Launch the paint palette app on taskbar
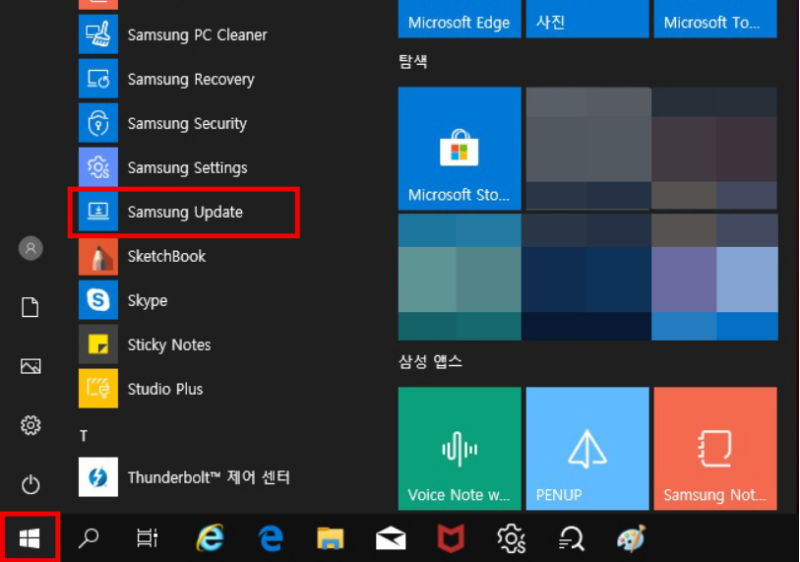800x562 pixels. click(x=631, y=538)
